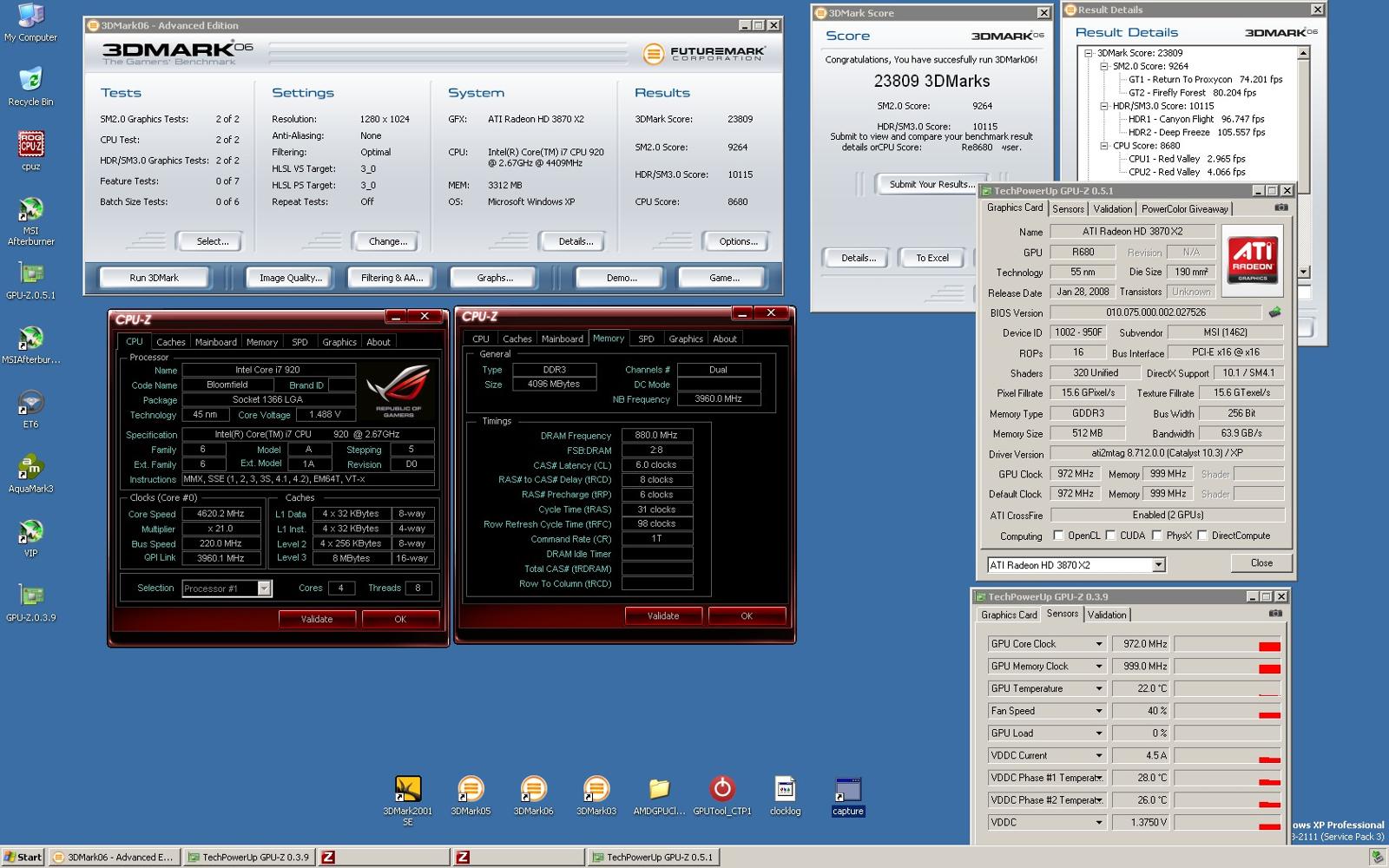Open the MSIAfterbur... desktop shortcut
This screenshot has height=868, width=1389.
click(30, 345)
